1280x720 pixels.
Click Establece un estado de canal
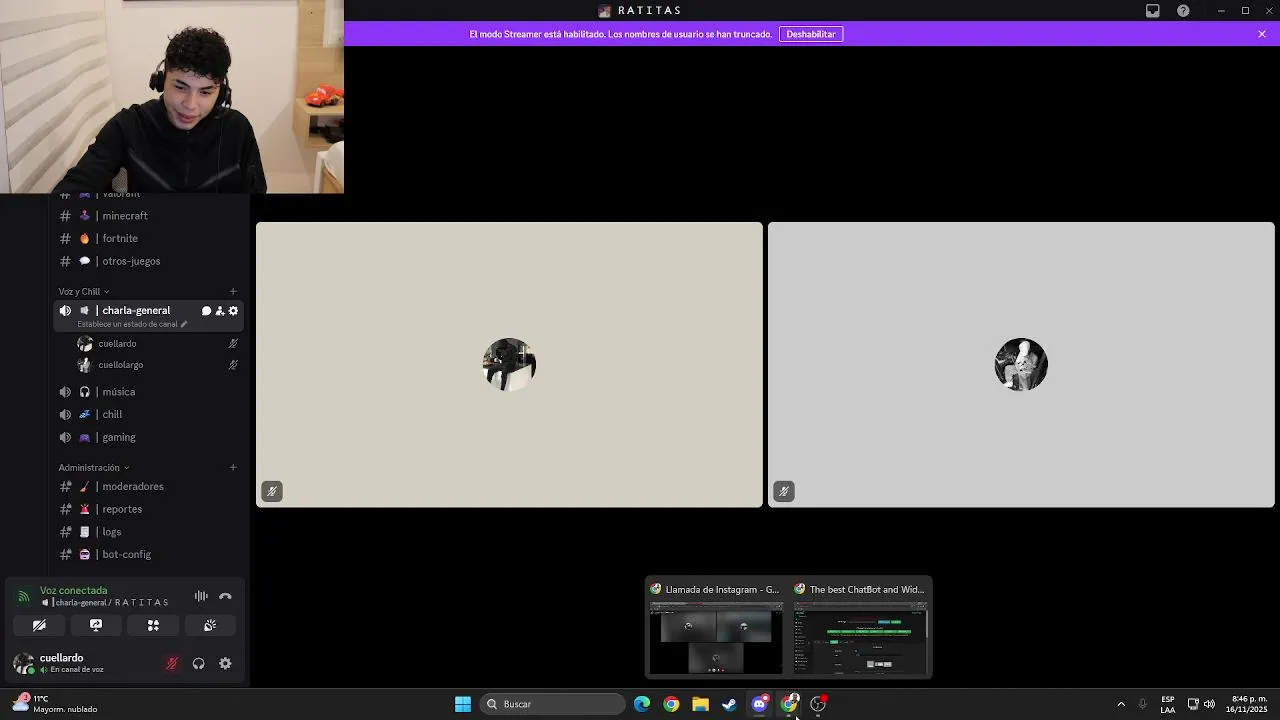pyautogui.click(x=127, y=324)
